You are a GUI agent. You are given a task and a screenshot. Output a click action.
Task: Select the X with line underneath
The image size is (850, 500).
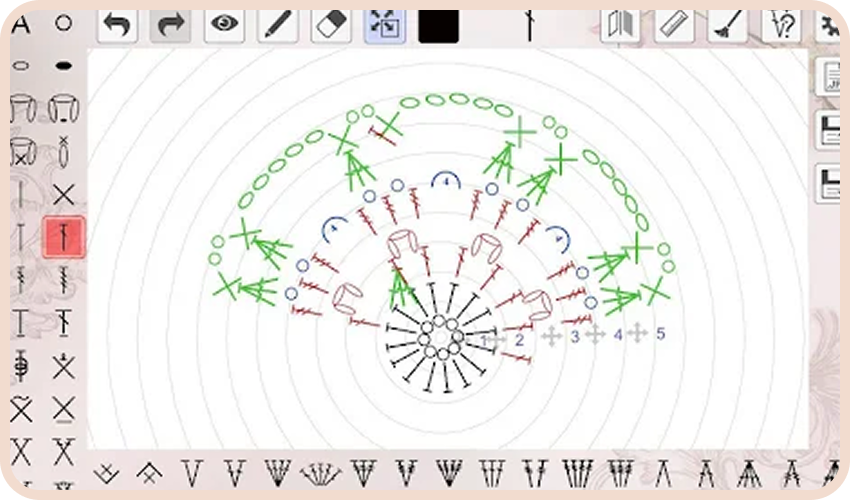[63, 409]
